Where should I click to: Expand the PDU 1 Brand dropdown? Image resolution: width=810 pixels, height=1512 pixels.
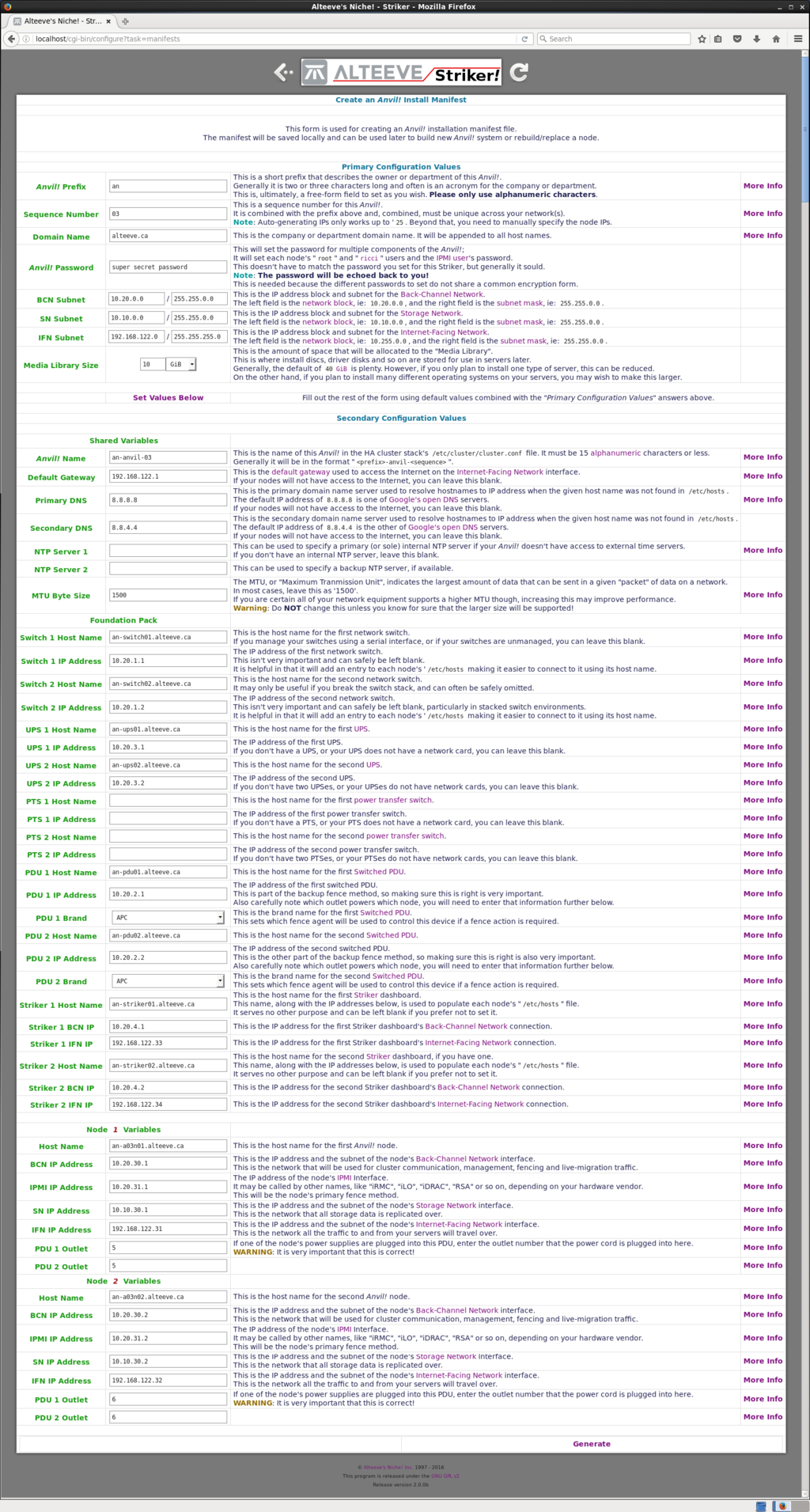click(x=168, y=917)
